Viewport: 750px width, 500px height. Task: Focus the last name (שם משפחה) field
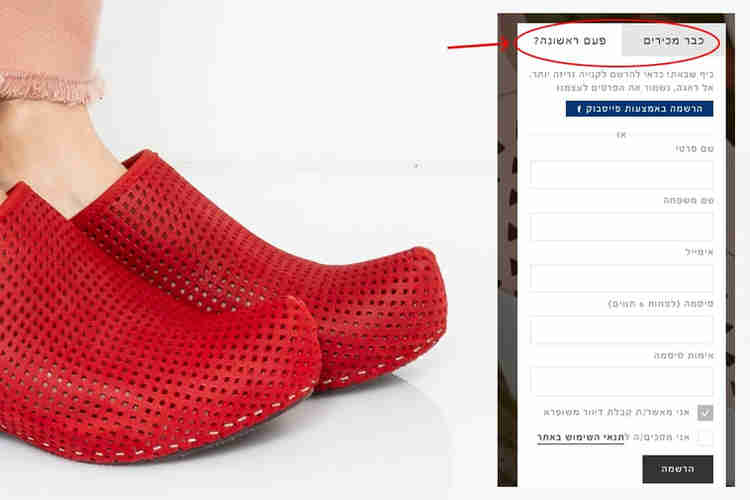(621, 227)
